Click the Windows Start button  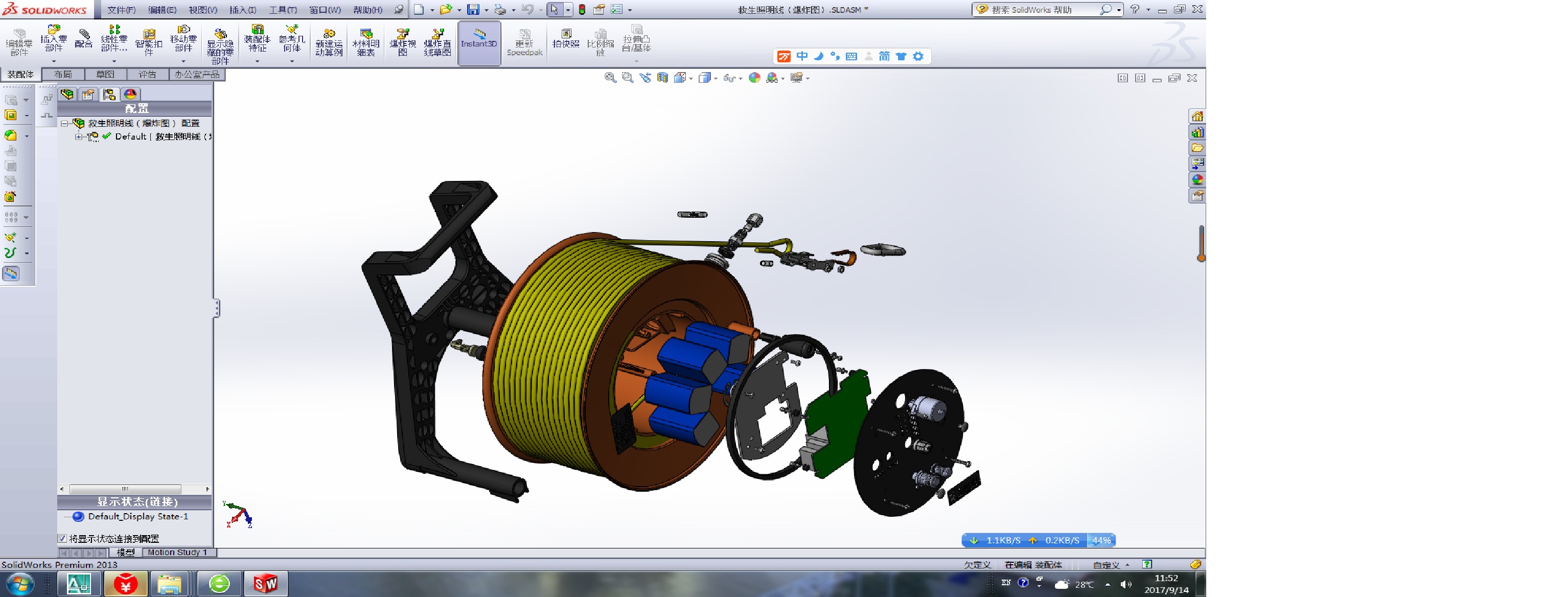[19, 584]
